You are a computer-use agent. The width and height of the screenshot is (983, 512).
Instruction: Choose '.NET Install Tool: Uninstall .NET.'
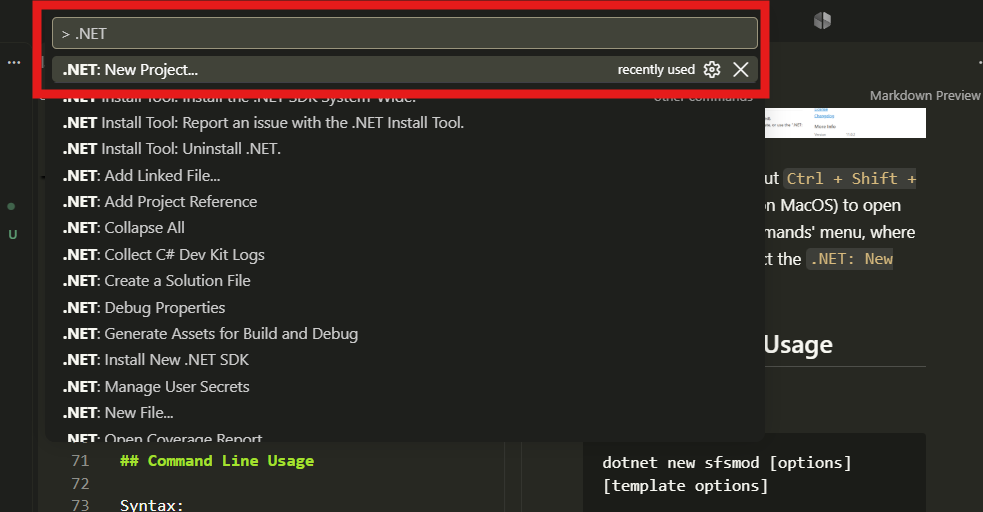point(404,149)
